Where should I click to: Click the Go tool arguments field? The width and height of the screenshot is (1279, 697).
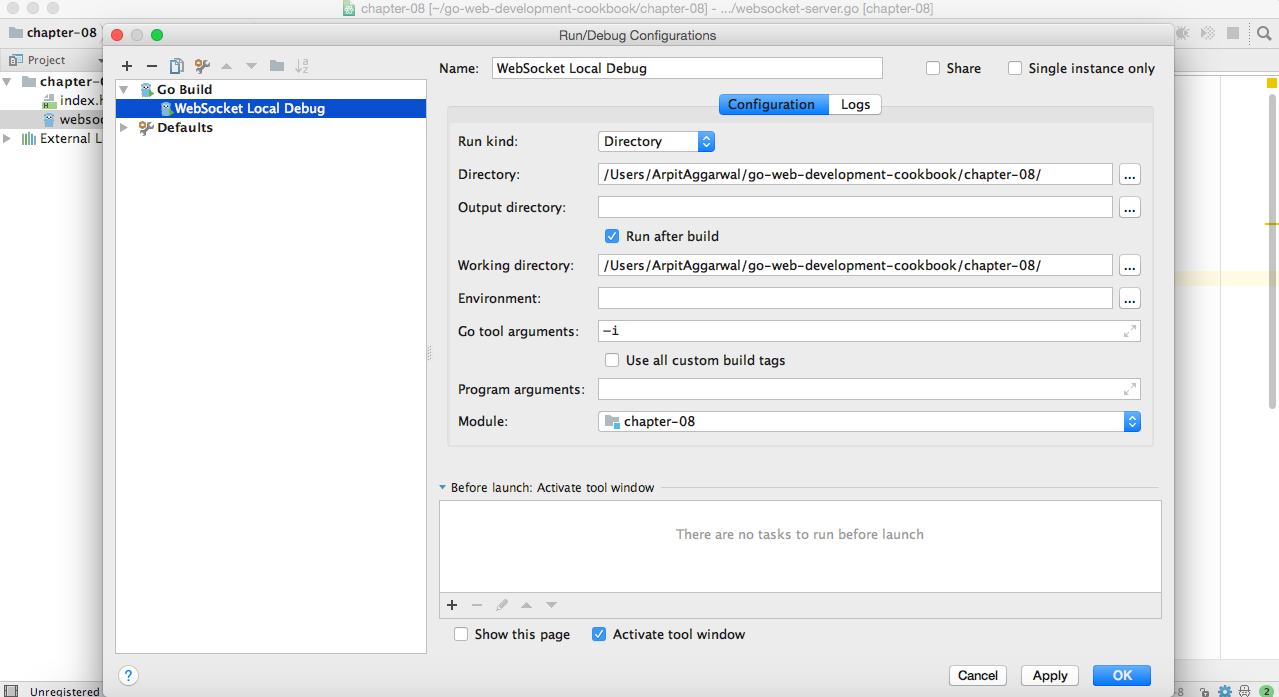point(869,331)
